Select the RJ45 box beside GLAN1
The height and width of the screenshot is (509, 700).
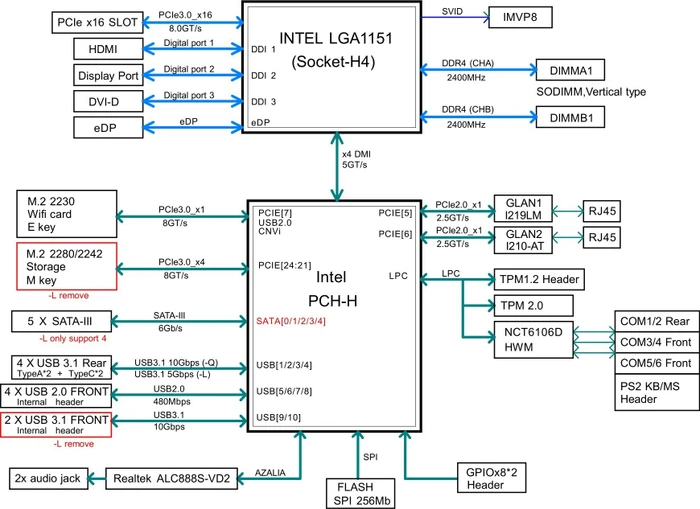click(602, 211)
